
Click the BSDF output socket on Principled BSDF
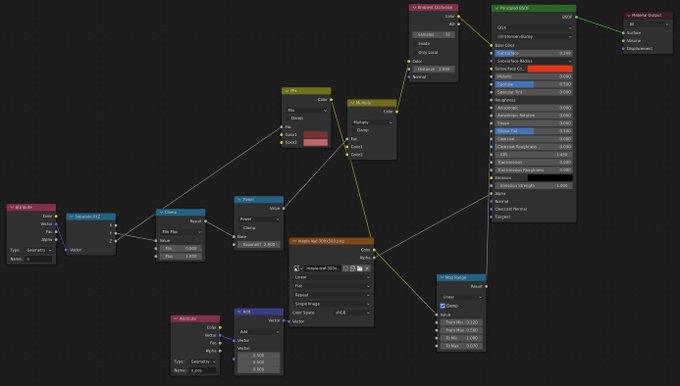tap(576, 17)
